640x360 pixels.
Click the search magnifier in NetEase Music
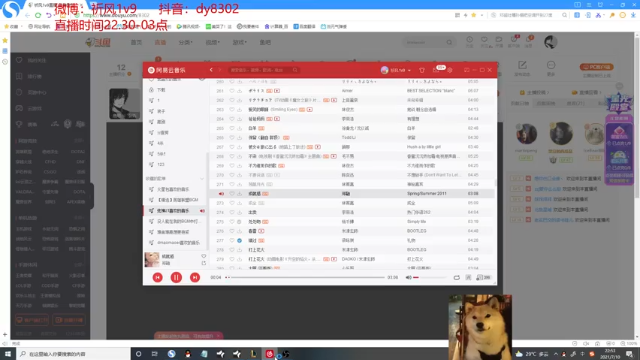295,70
